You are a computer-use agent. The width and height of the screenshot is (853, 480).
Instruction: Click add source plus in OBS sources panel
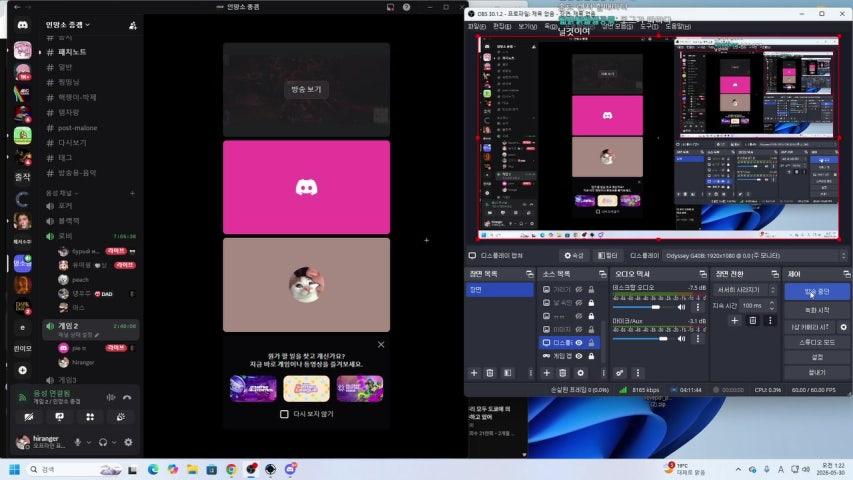(x=547, y=373)
